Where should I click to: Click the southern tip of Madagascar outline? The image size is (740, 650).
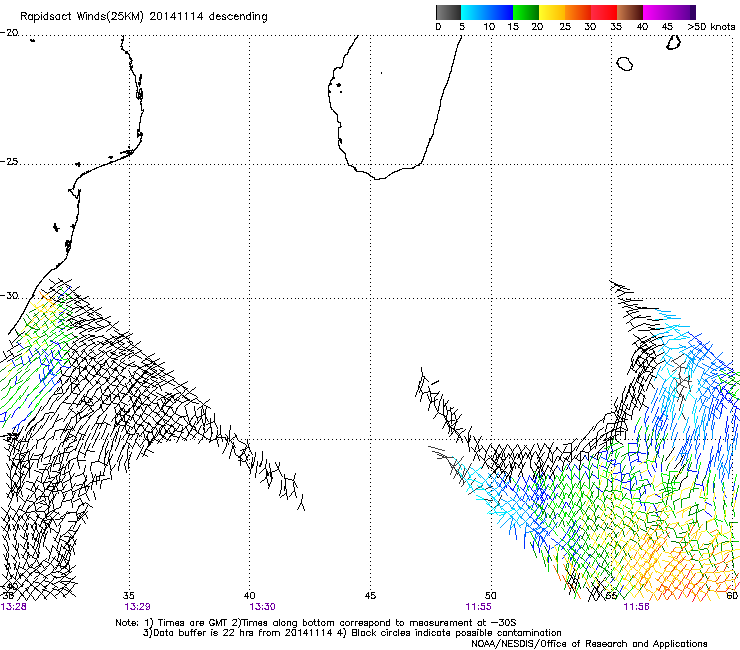378,178
